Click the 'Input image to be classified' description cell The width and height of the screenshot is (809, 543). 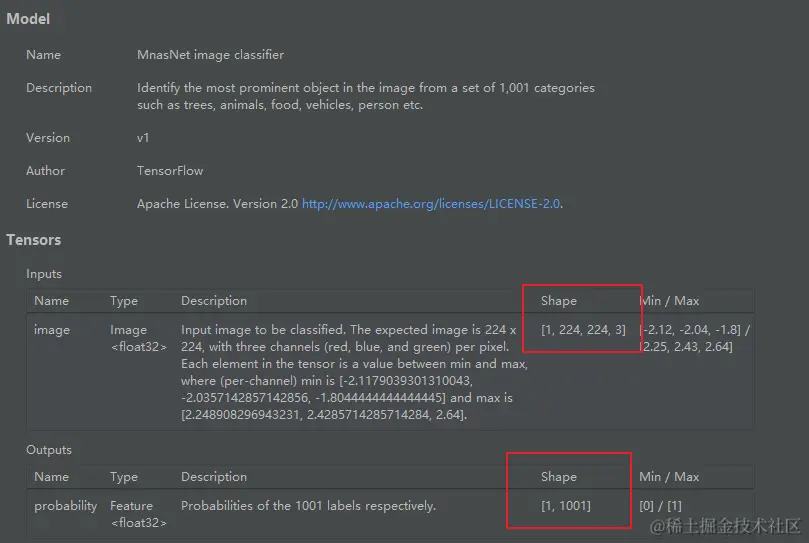(354, 372)
